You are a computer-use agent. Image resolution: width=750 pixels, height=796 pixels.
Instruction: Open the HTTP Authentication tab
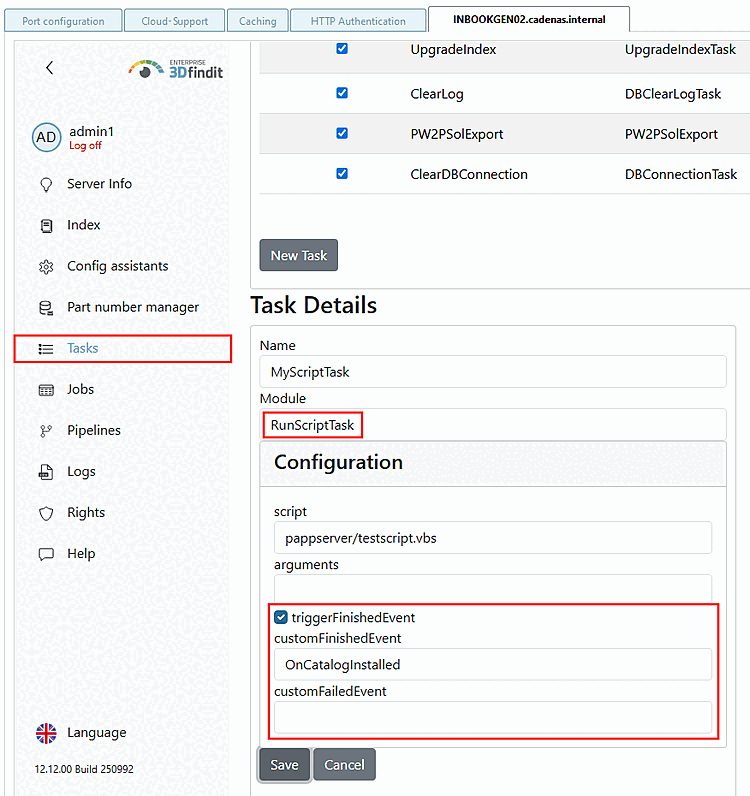click(358, 21)
